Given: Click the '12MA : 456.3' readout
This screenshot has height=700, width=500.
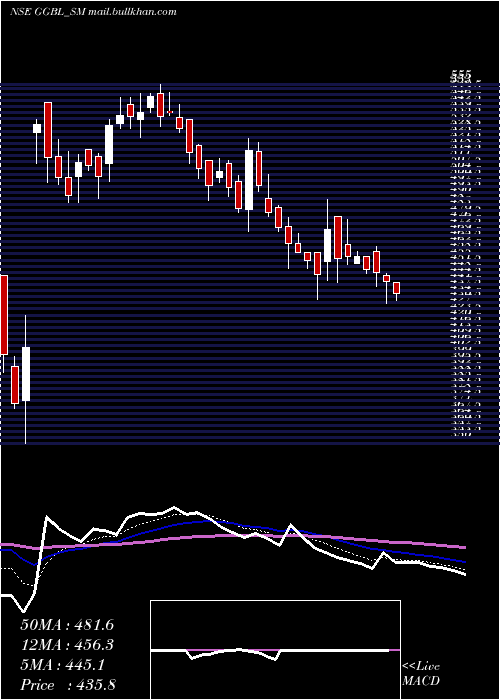Looking at the screenshot, I should click(67, 645).
